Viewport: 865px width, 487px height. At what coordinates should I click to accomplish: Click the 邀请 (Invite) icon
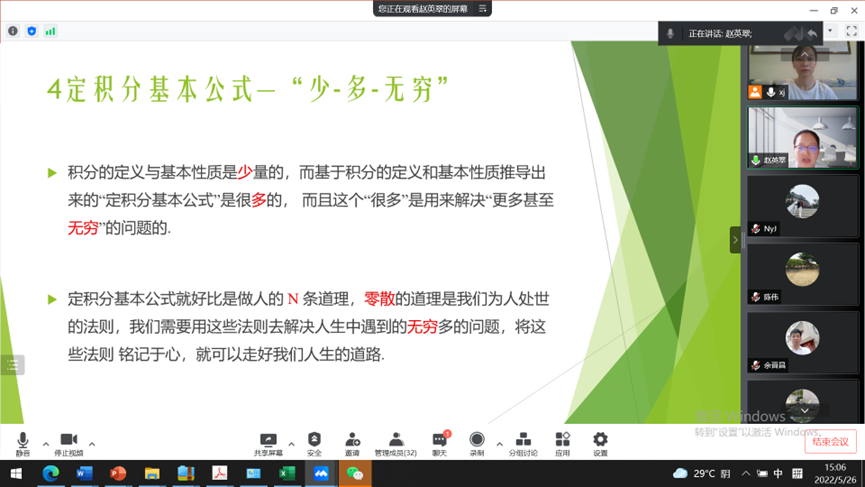tap(352, 442)
